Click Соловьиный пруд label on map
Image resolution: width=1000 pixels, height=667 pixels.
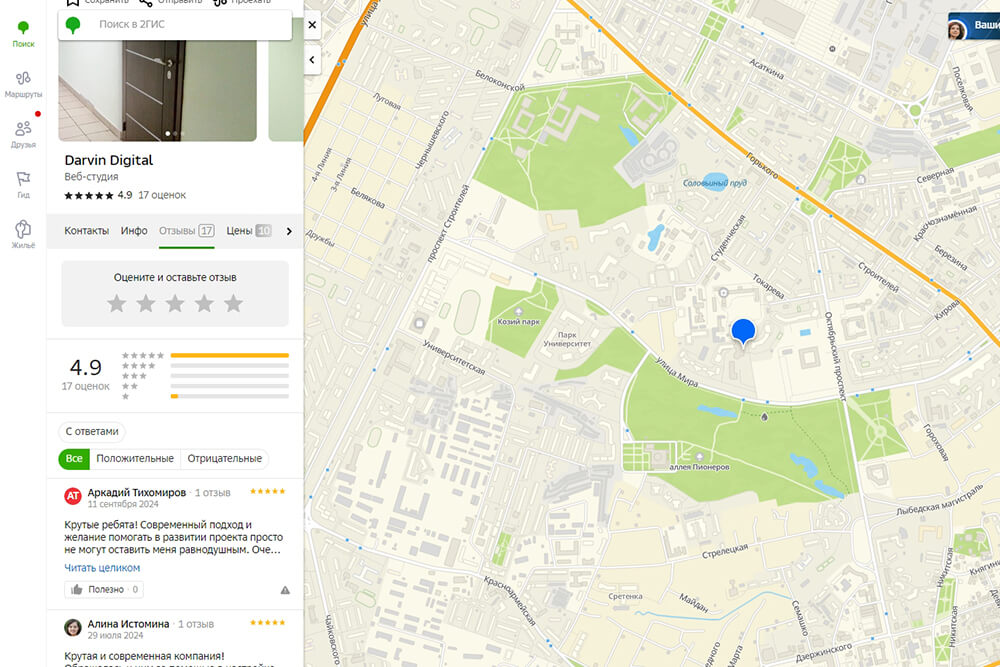pyautogui.click(x=714, y=183)
